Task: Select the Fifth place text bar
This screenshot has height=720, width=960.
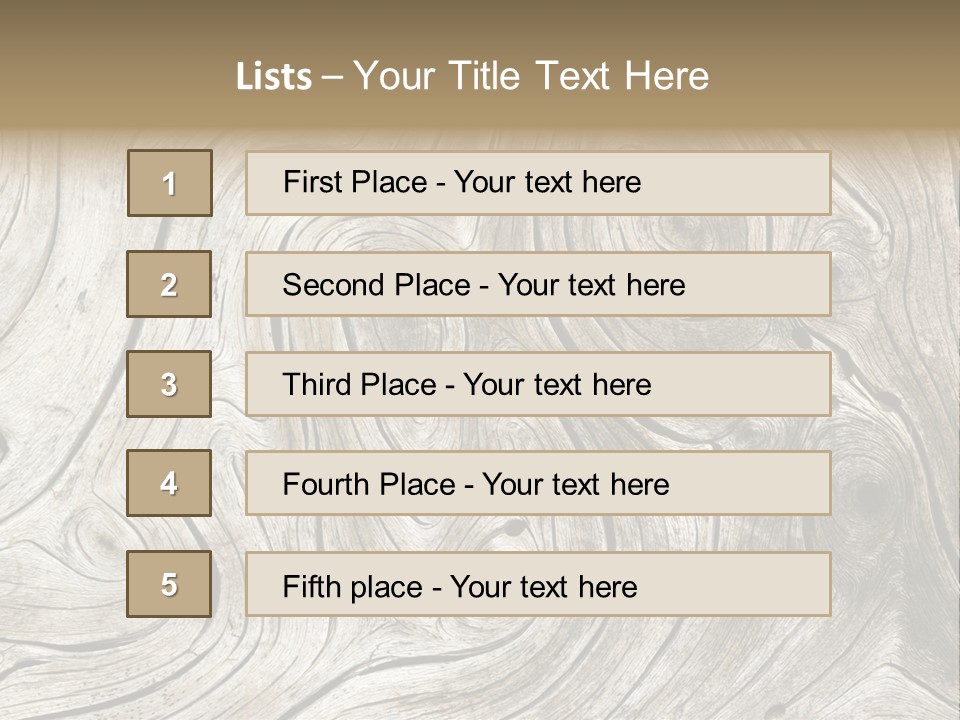Action: tap(538, 584)
